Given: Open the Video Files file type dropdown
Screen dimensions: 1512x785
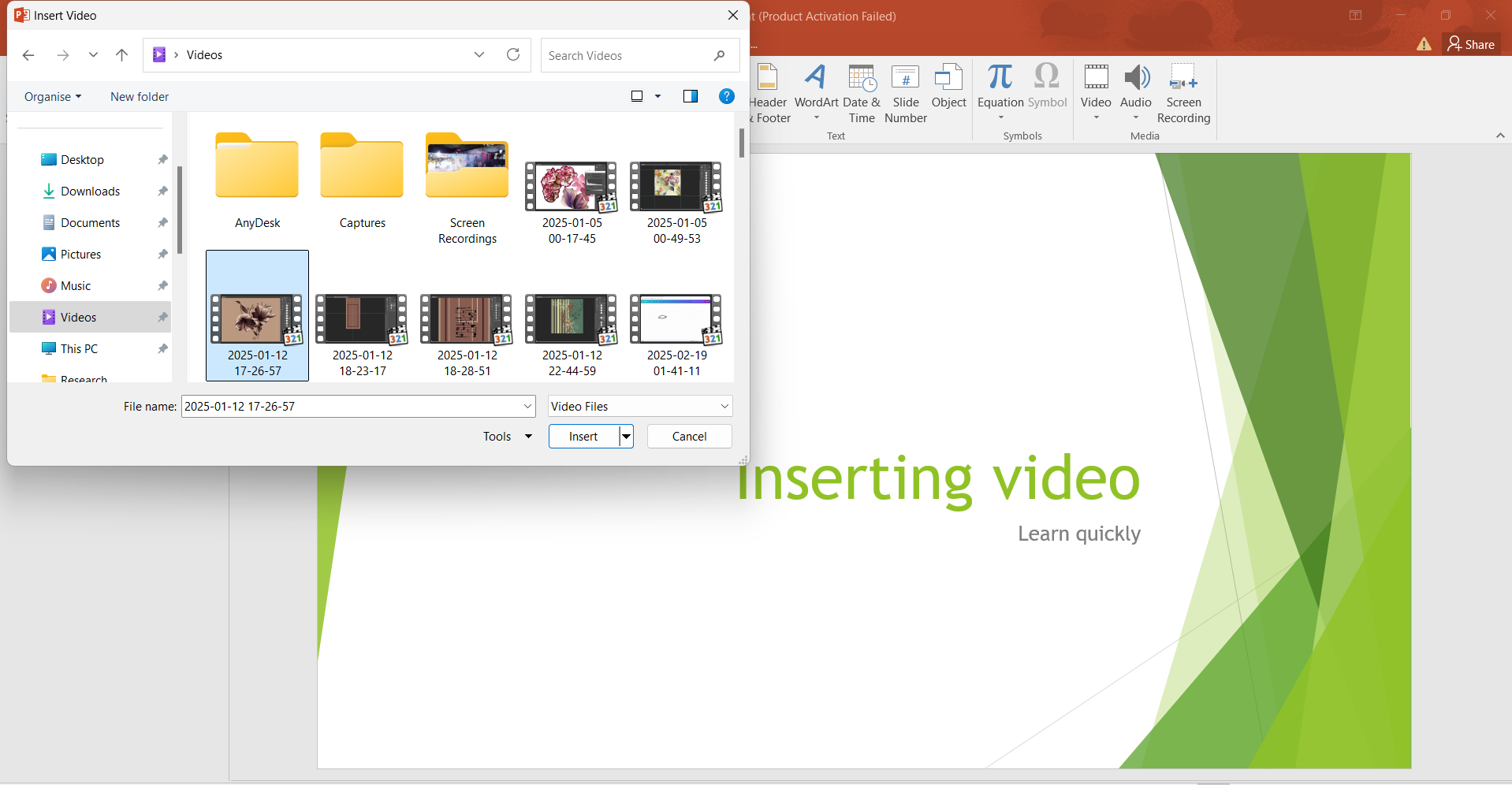Looking at the screenshot, I should [x=639, y=406].
